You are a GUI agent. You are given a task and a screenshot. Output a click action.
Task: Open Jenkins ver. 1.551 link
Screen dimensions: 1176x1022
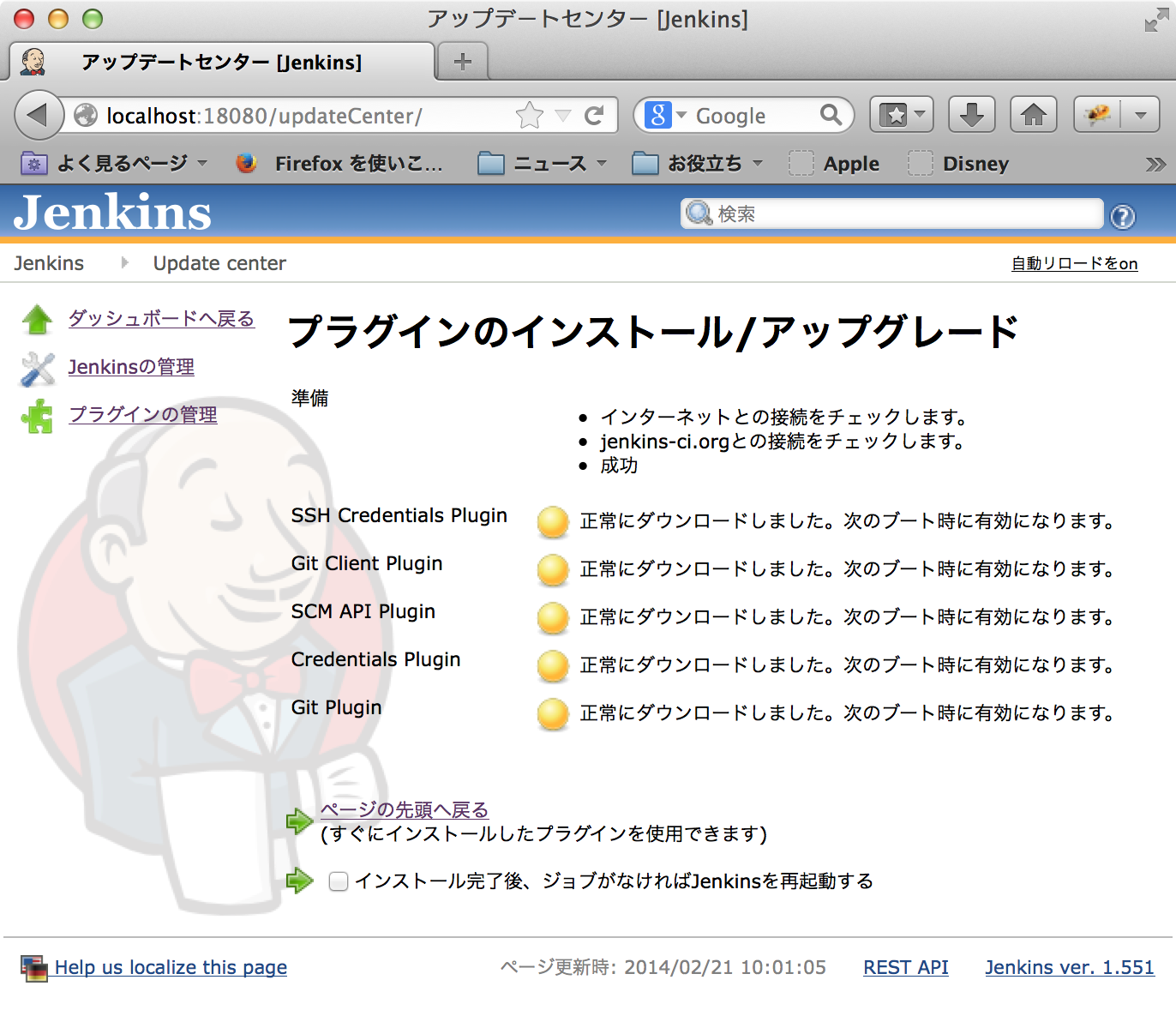(x=1070, y=967)
